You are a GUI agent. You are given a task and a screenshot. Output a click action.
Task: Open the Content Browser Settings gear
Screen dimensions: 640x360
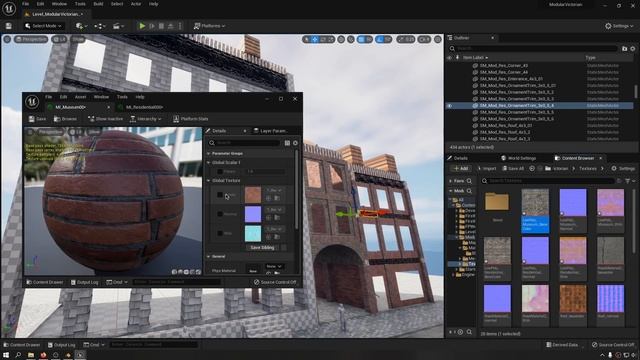point(623,168)
